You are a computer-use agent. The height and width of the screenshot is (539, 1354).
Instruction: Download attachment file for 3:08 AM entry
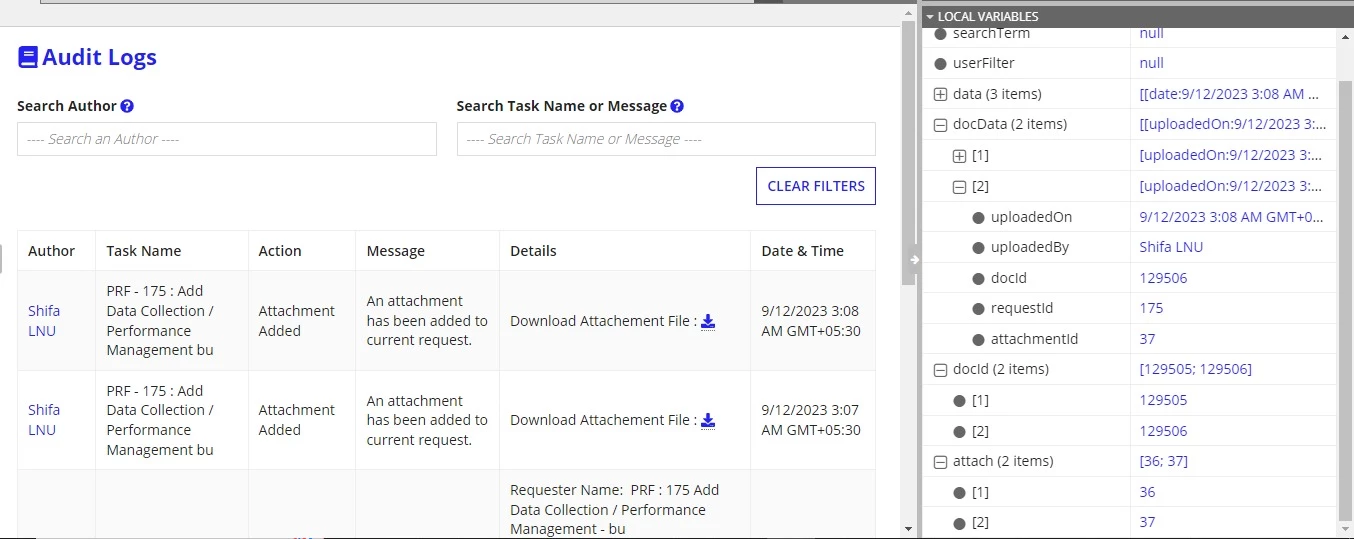click(x=708, y=321)
